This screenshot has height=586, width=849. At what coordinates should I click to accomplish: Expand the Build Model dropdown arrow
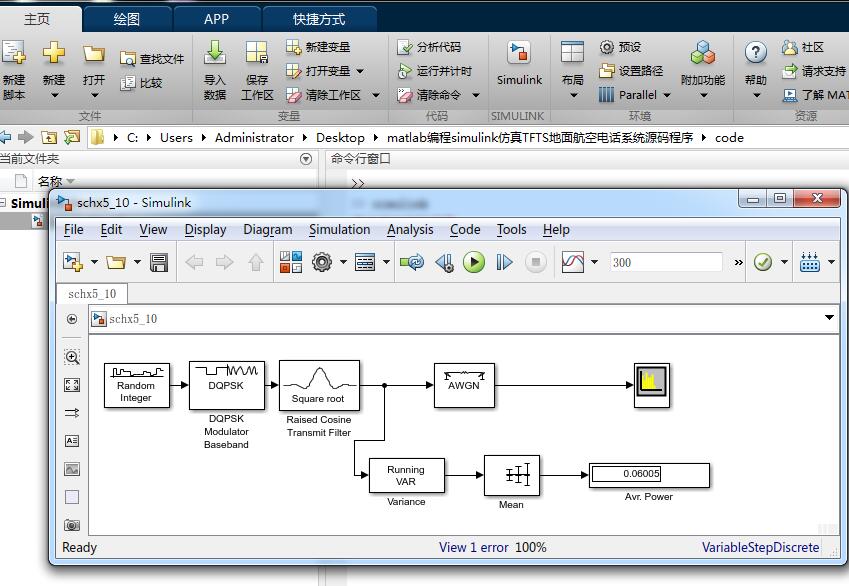pos(831,263)
